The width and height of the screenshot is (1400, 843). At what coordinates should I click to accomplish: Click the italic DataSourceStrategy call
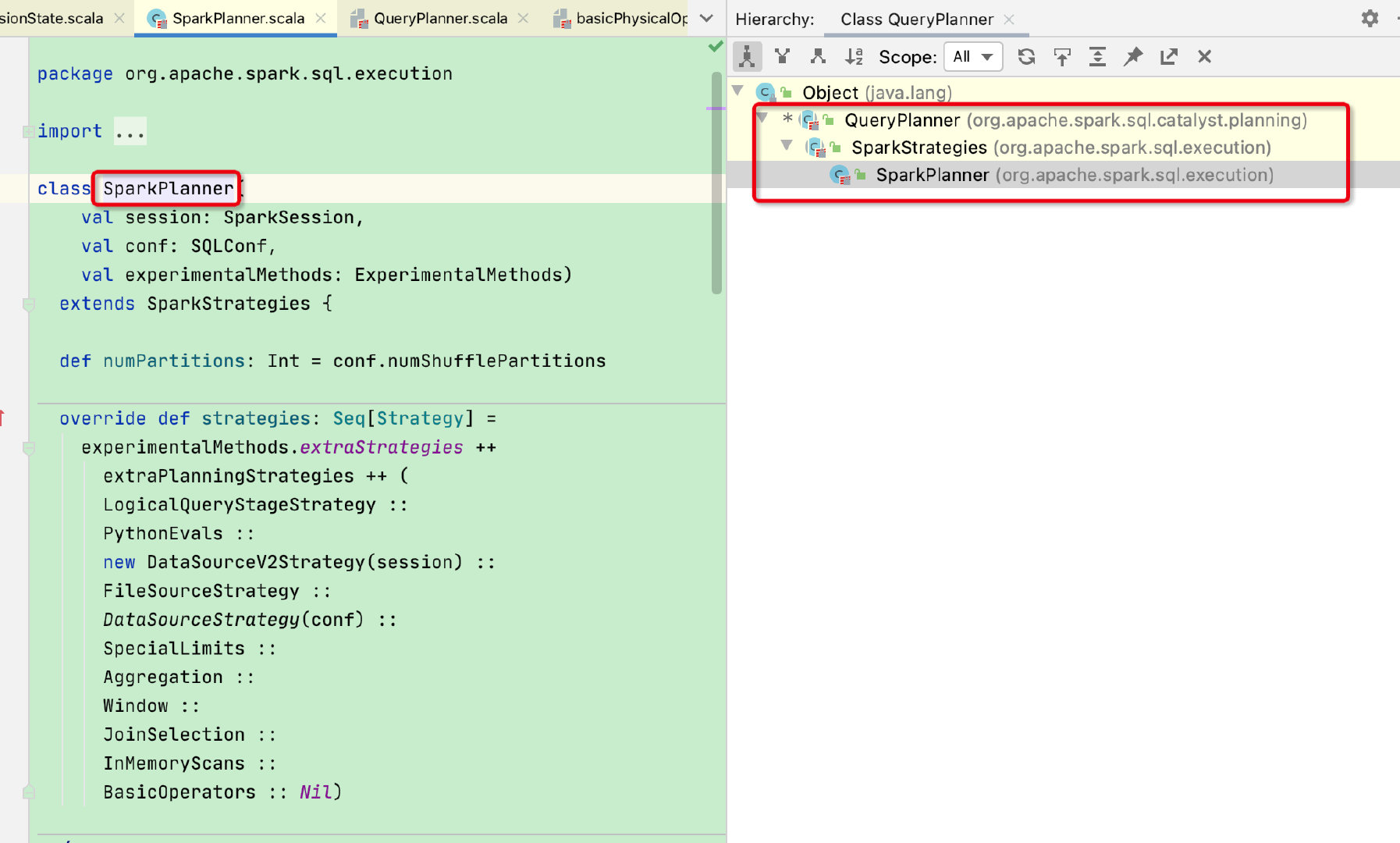pos(201,620)
